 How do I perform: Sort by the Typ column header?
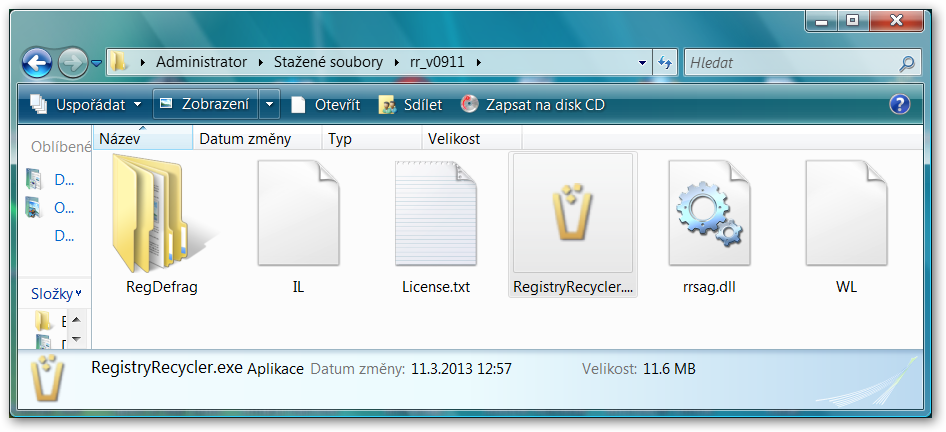click(372, 139)
